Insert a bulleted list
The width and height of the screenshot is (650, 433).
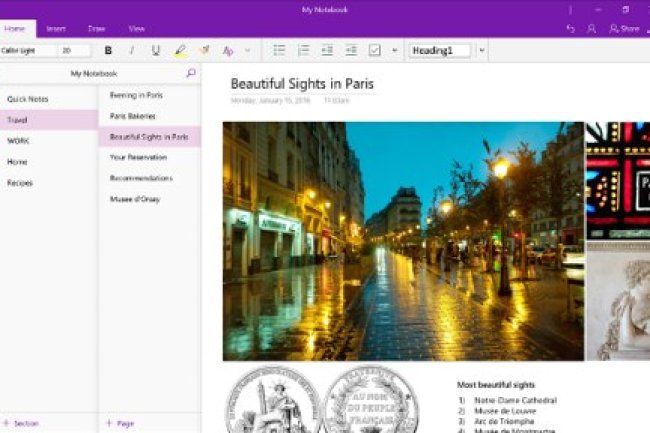click(x=279, y=51)
